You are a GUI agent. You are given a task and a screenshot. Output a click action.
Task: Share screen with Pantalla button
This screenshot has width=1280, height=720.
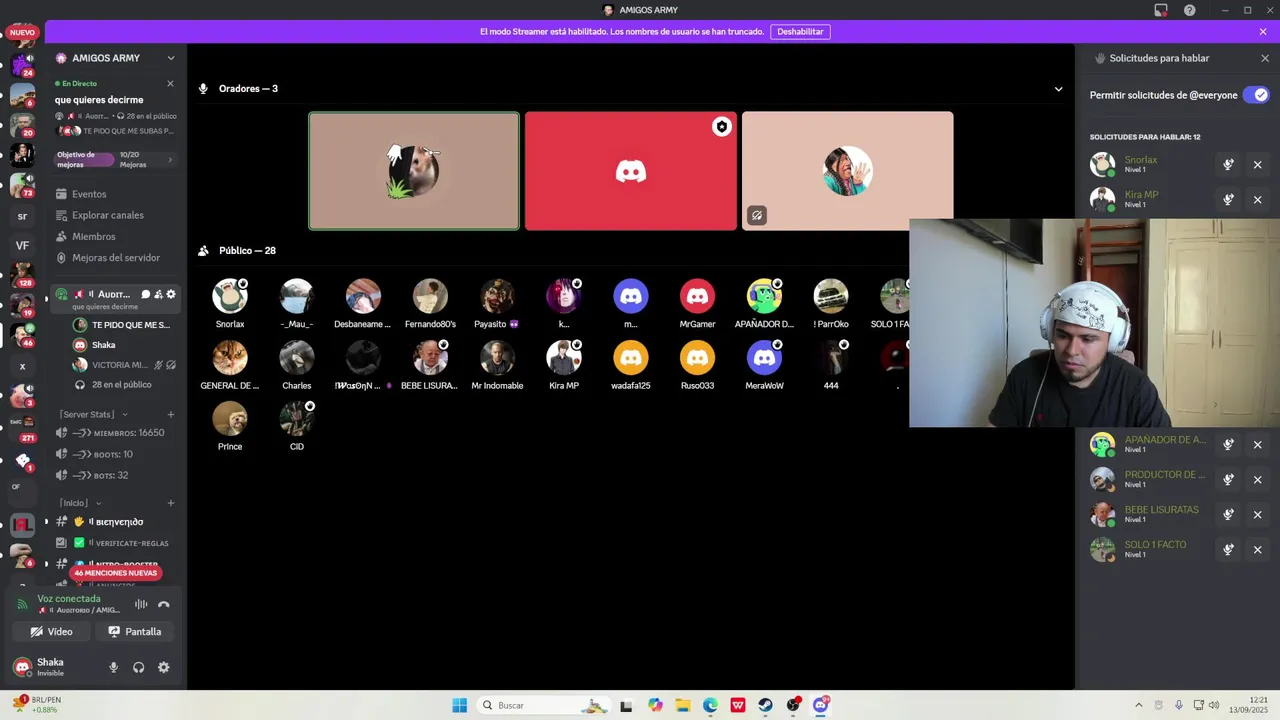(135, 631)
